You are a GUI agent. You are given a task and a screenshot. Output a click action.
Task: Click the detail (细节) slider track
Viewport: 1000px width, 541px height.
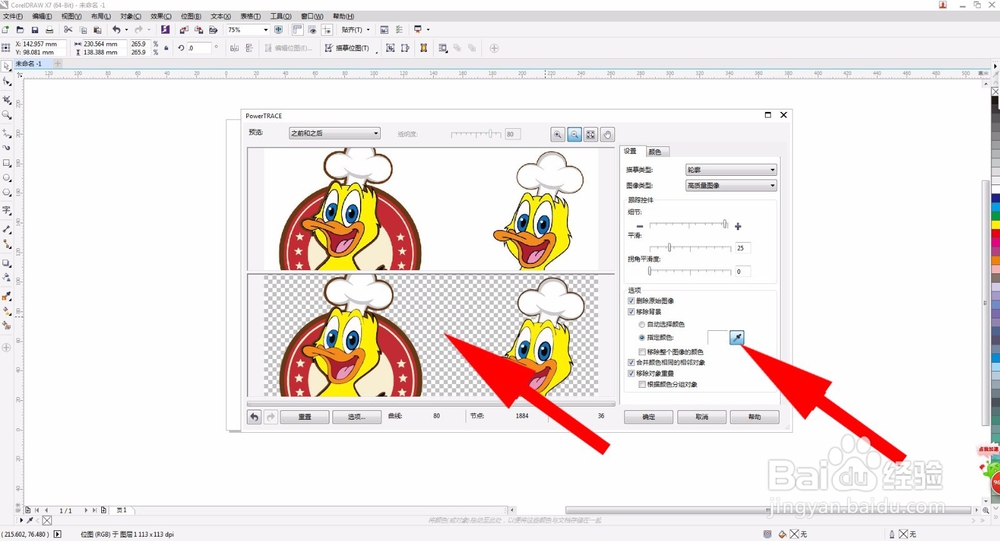click(x=690, y=225)
